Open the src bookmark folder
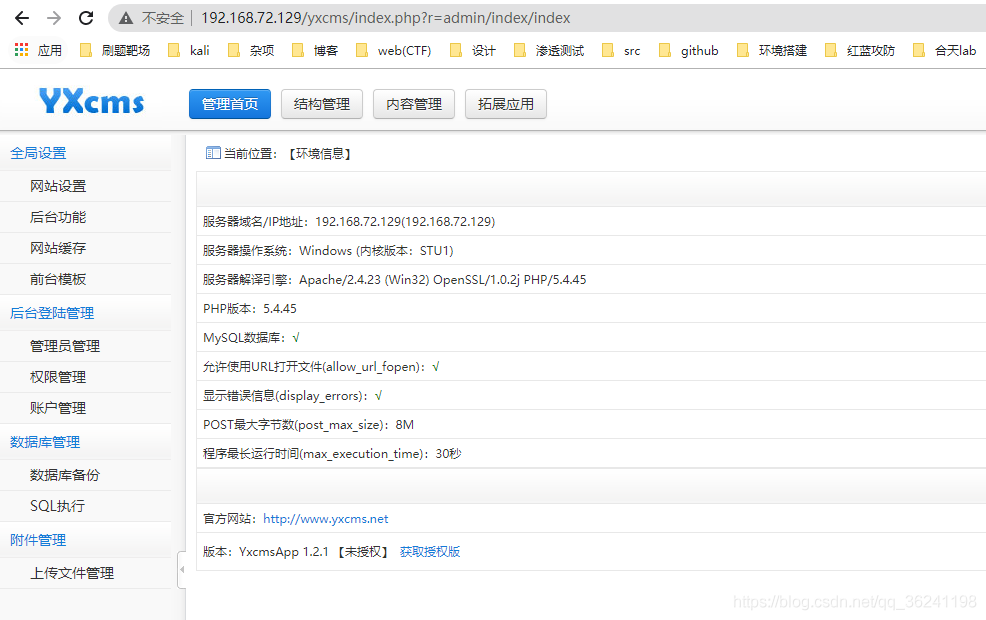Viewport: 986px width, 620px height. tap(621, 50)
